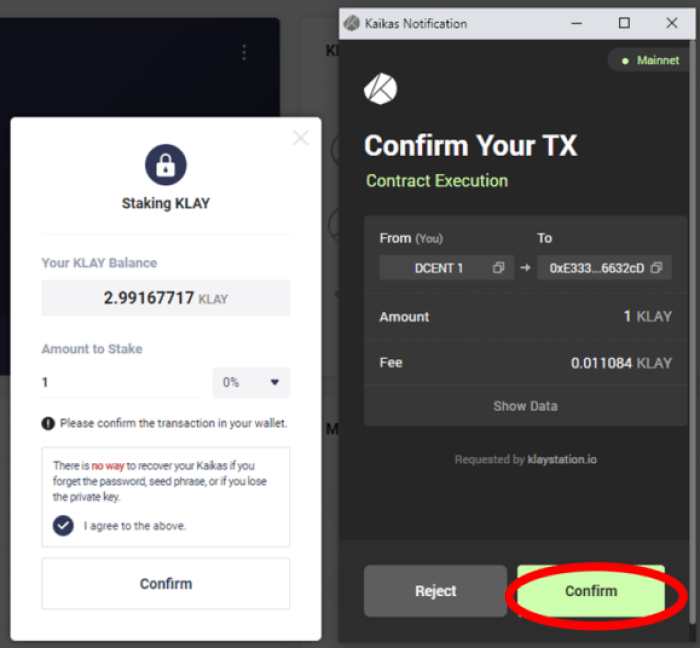Copy the DCENT 1 sender address
The height and width of the screenshot is (648, 700).
(x=498, y=268)
